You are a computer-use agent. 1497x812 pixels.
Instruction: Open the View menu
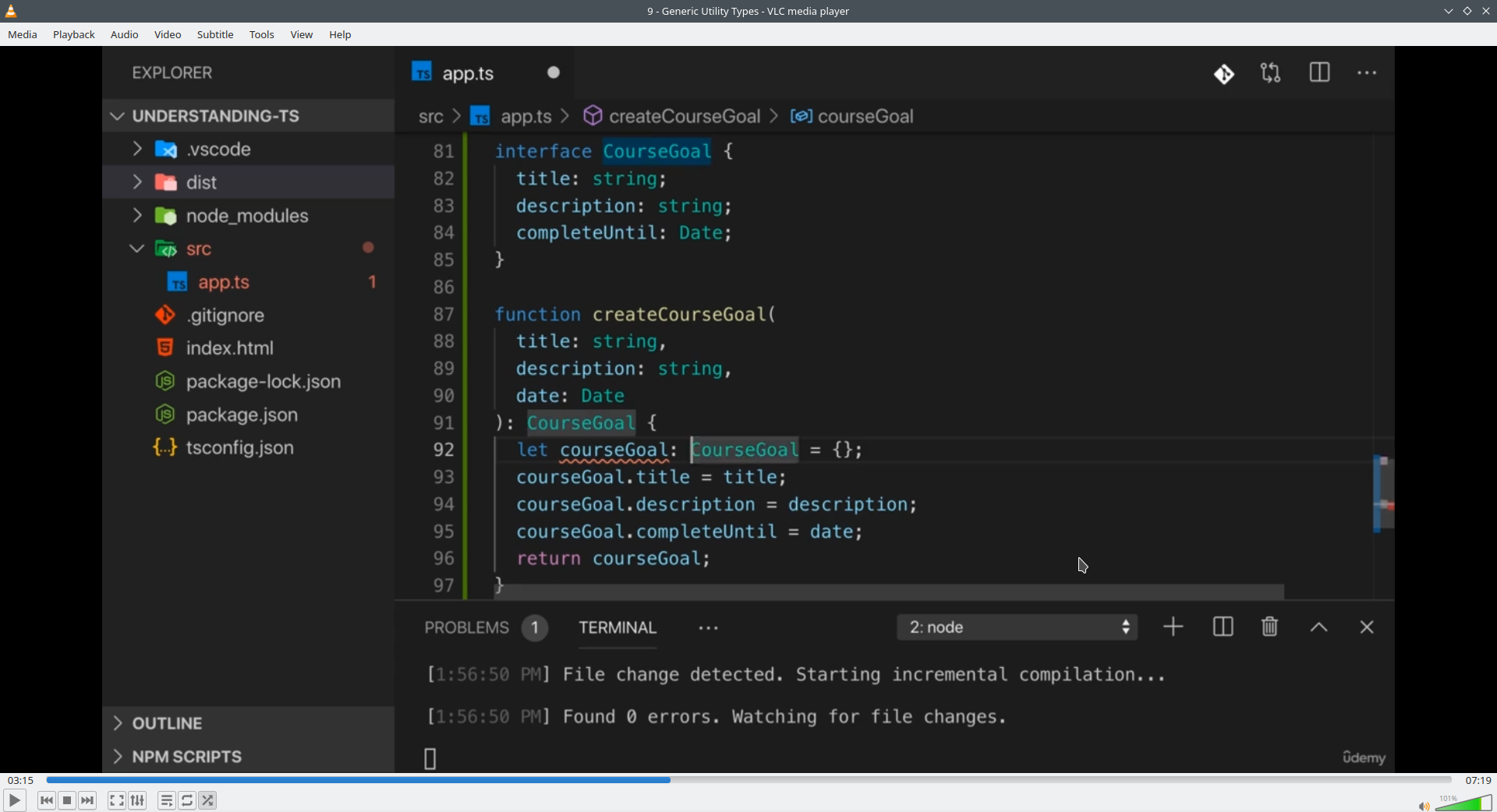click(x=302, y=34)
